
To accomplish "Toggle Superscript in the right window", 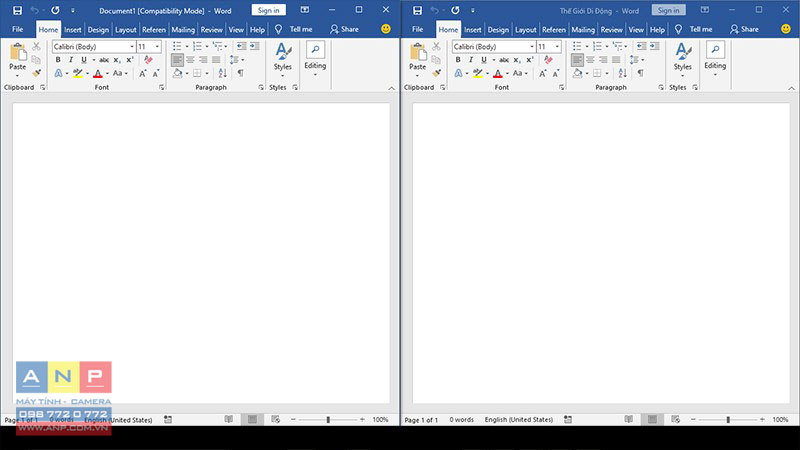I will coord(530,60).
